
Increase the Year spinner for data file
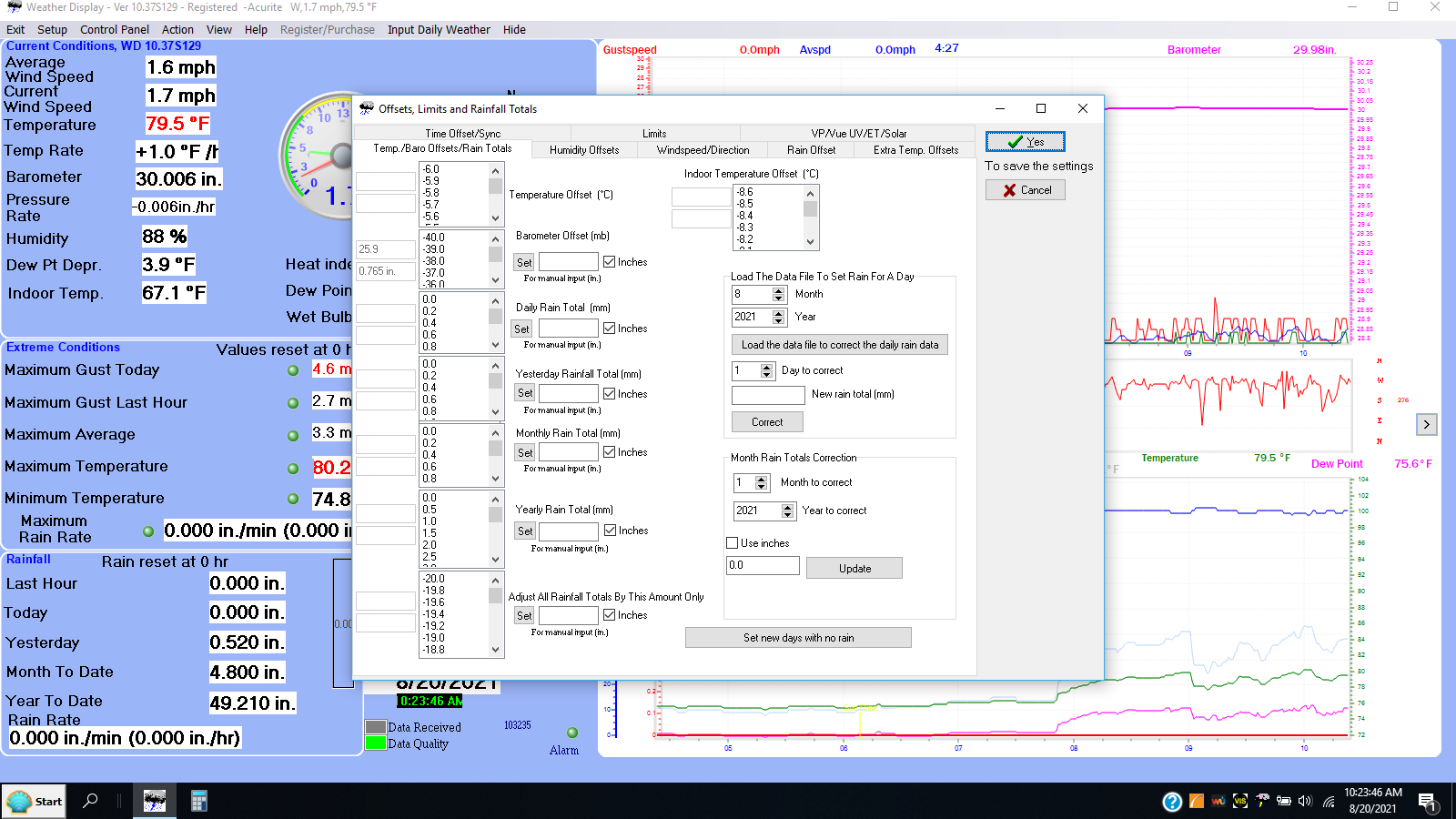(778, 313)
